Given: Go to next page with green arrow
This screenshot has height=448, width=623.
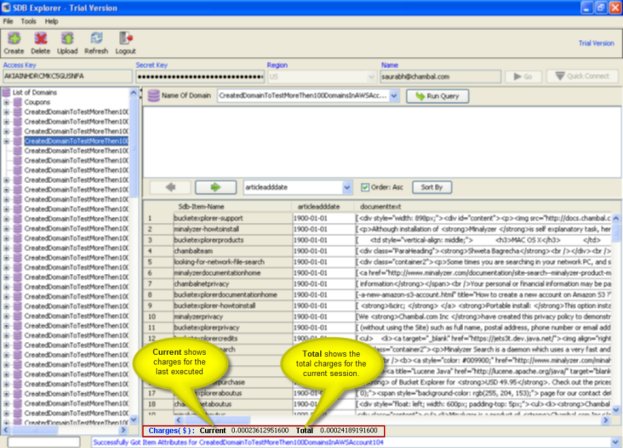Looking at the screenshot, I should pyautogui.click(x=216, y=187).
